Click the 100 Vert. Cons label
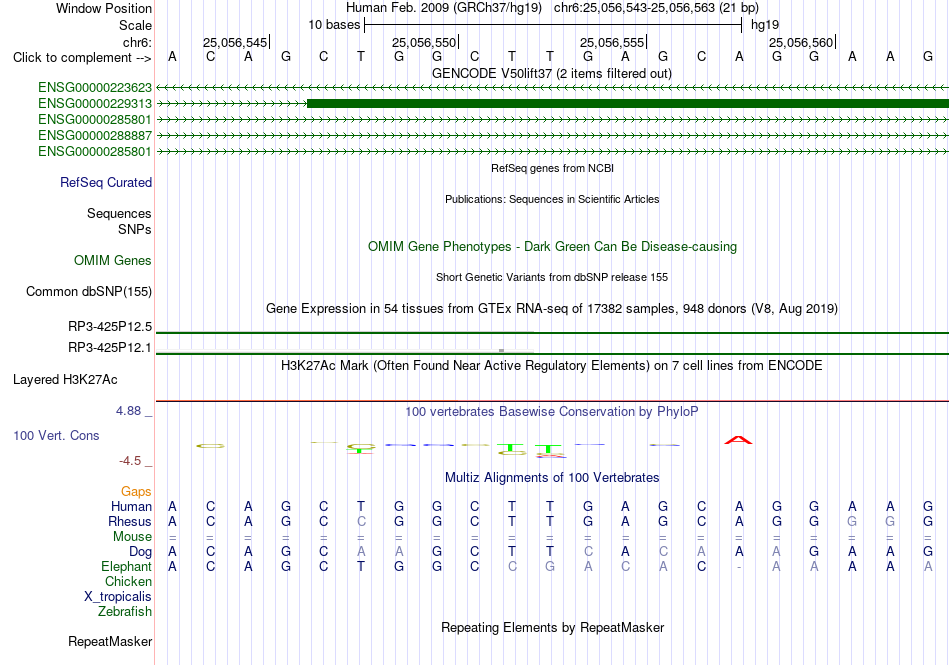This screenshot has height=665, width=950. coord(56,435)
